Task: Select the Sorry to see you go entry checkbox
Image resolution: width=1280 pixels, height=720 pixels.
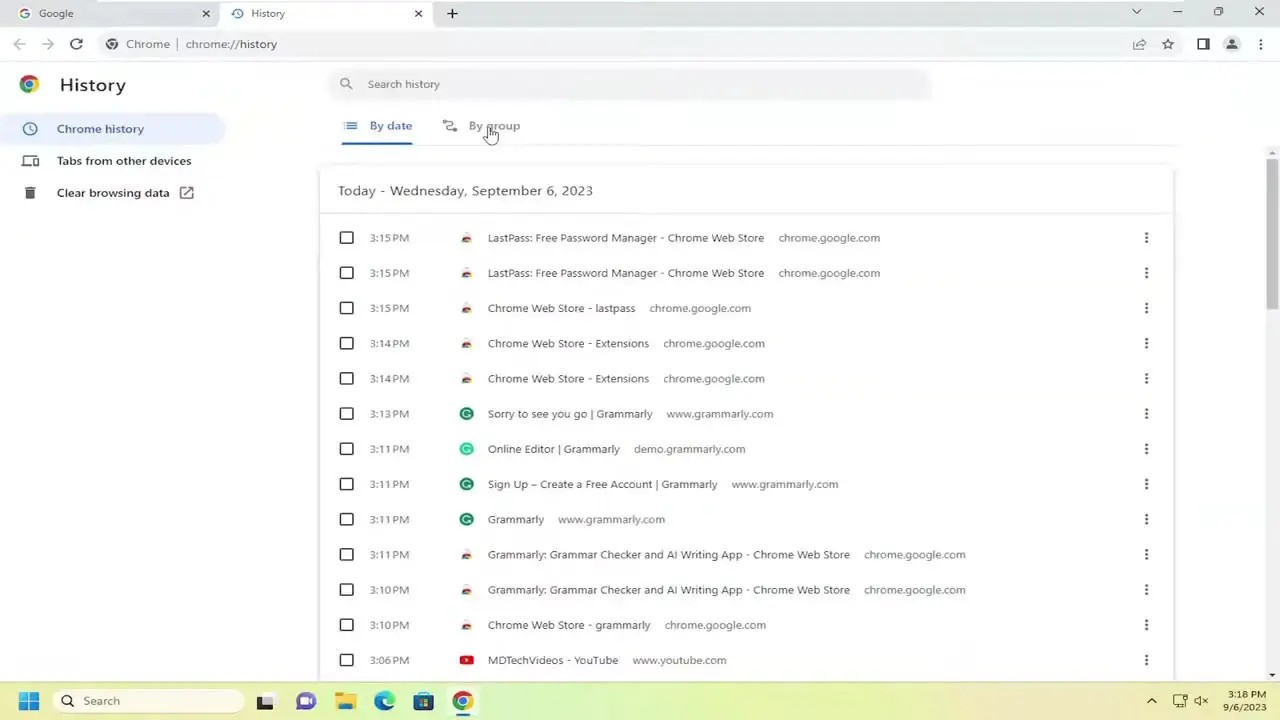Action: coord(346,414)
